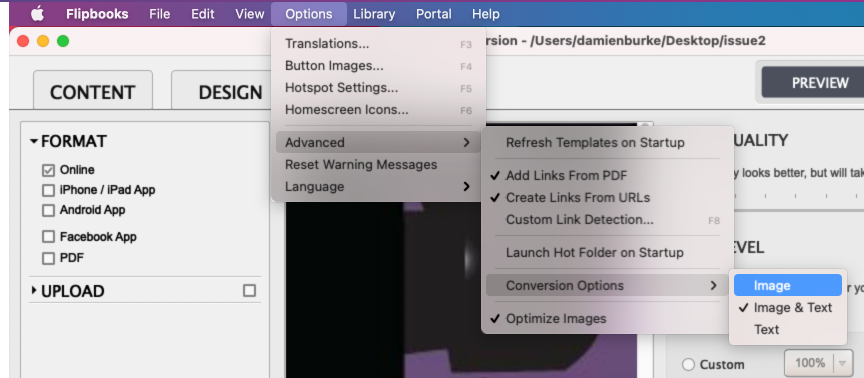The height and width of the screenshot is (378, 864).
Task: Select the Custom radio button
Action: 688,364
